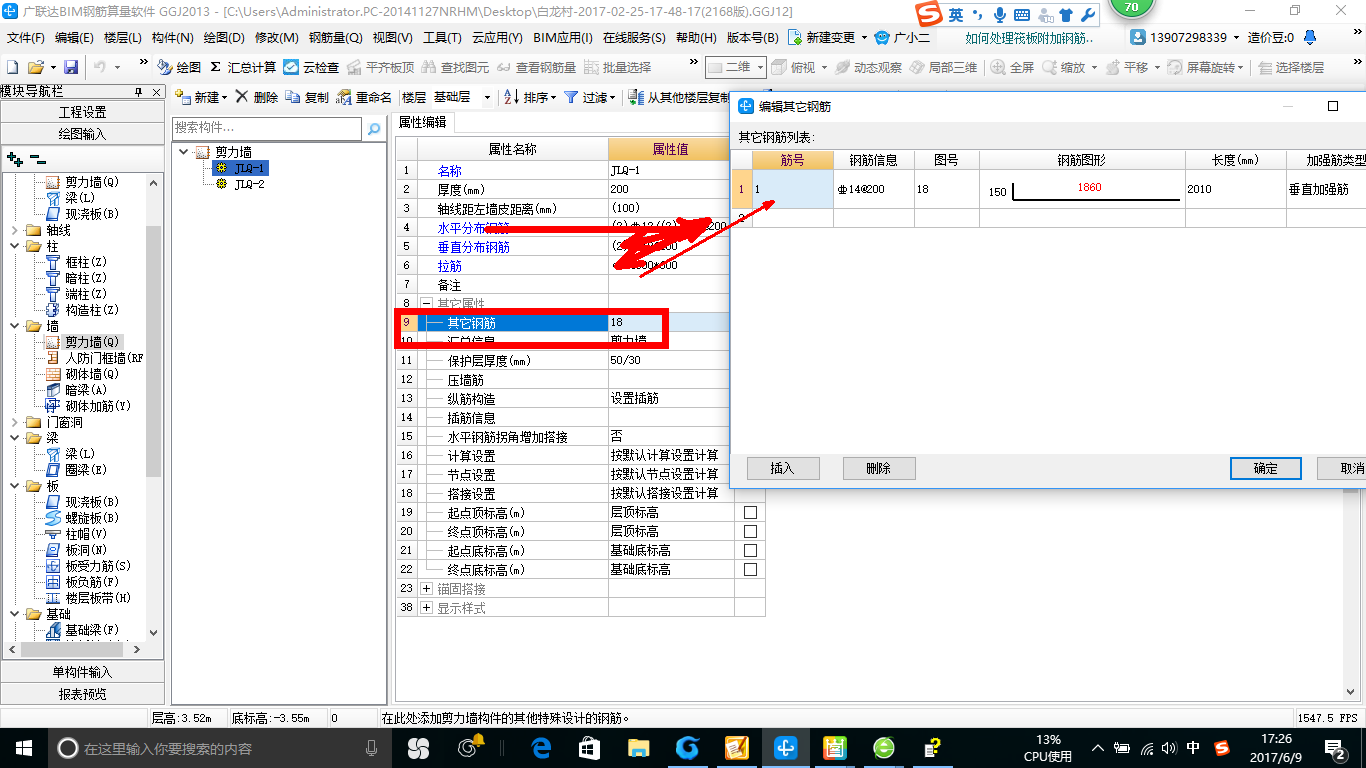1366x768 pixels.
Task: Tick checkbox for 终点底标高(m) row
Action: [x=750, y=569]
